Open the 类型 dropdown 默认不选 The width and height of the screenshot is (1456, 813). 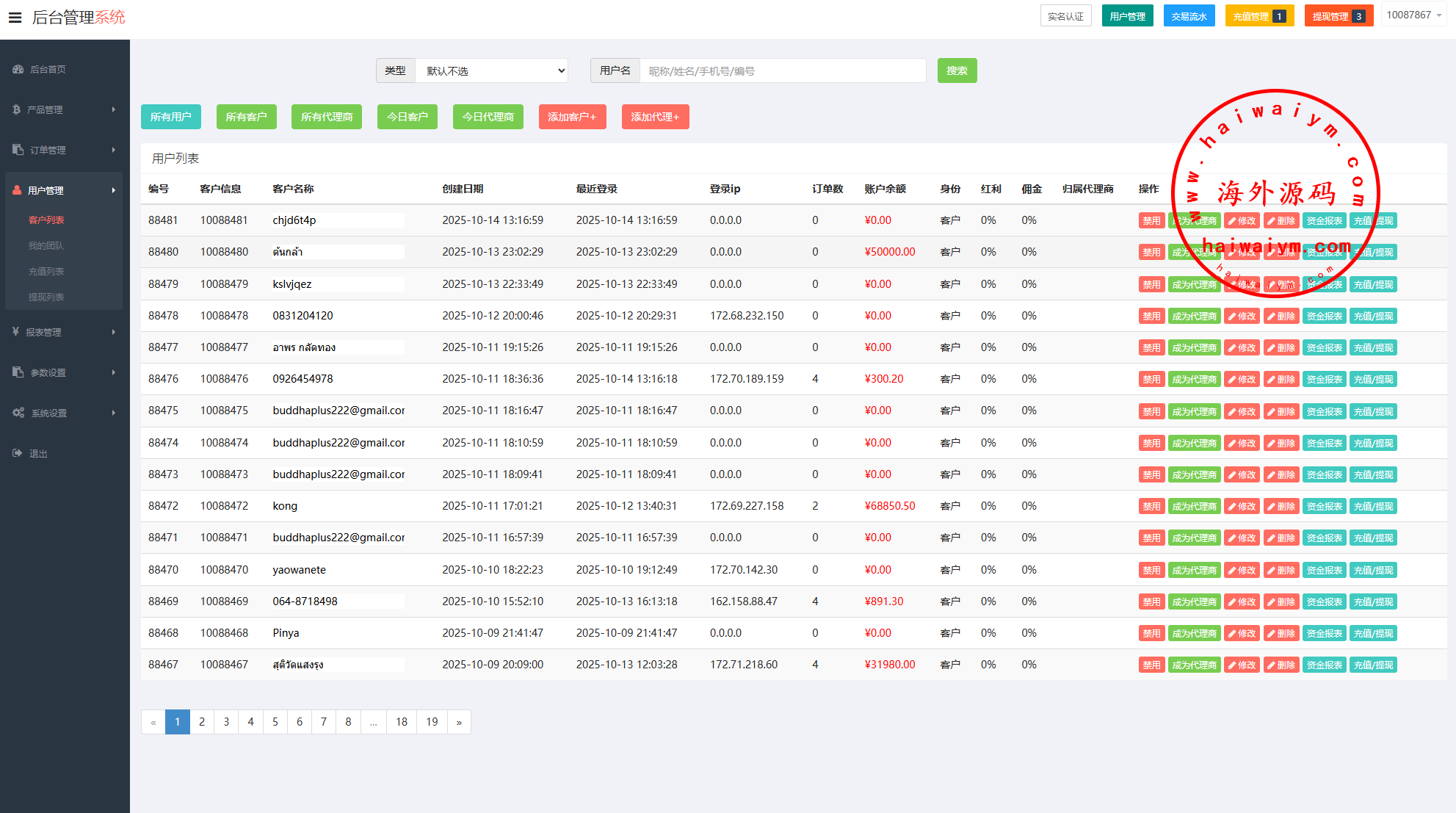pyautogui.click(x=492, y=71)
